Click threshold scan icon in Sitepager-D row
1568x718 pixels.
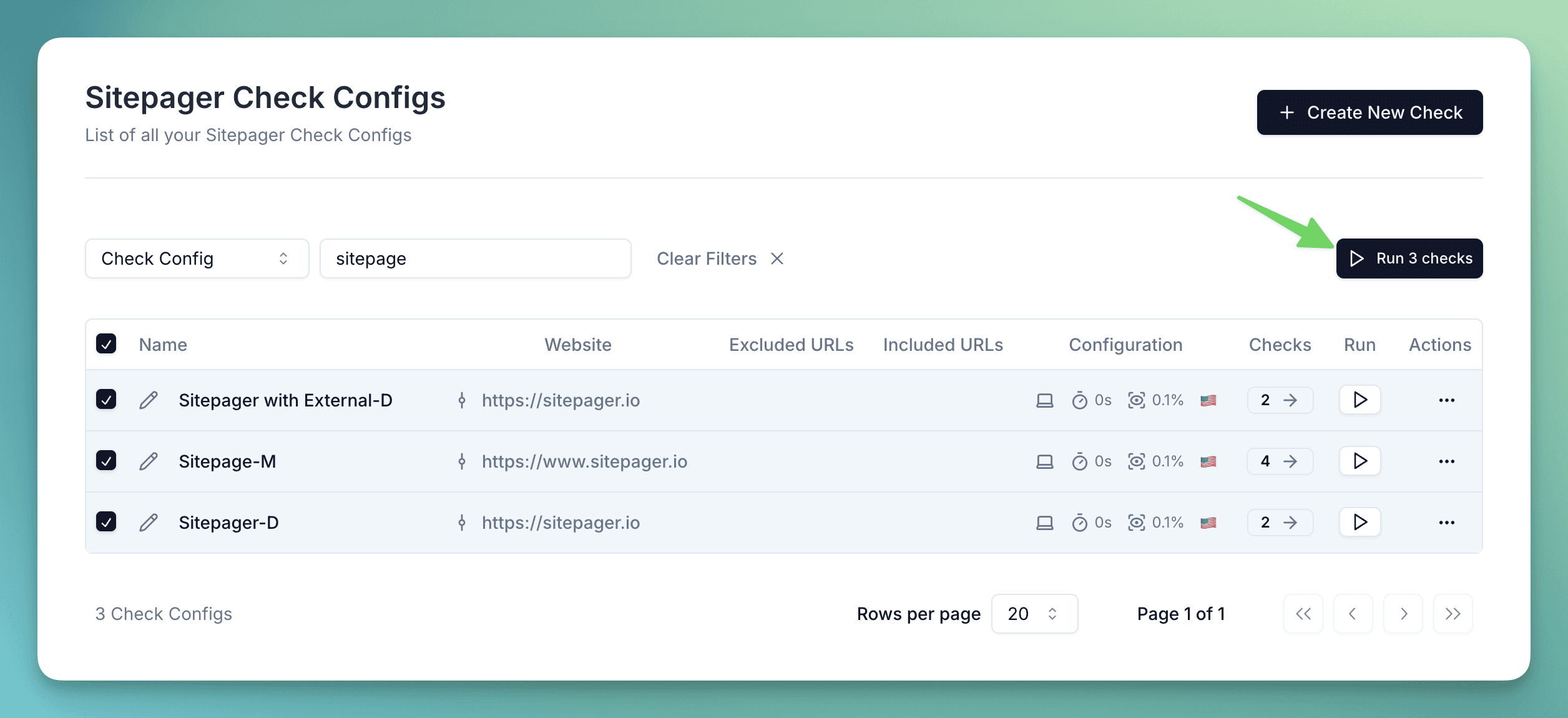tap(1137, 523)
